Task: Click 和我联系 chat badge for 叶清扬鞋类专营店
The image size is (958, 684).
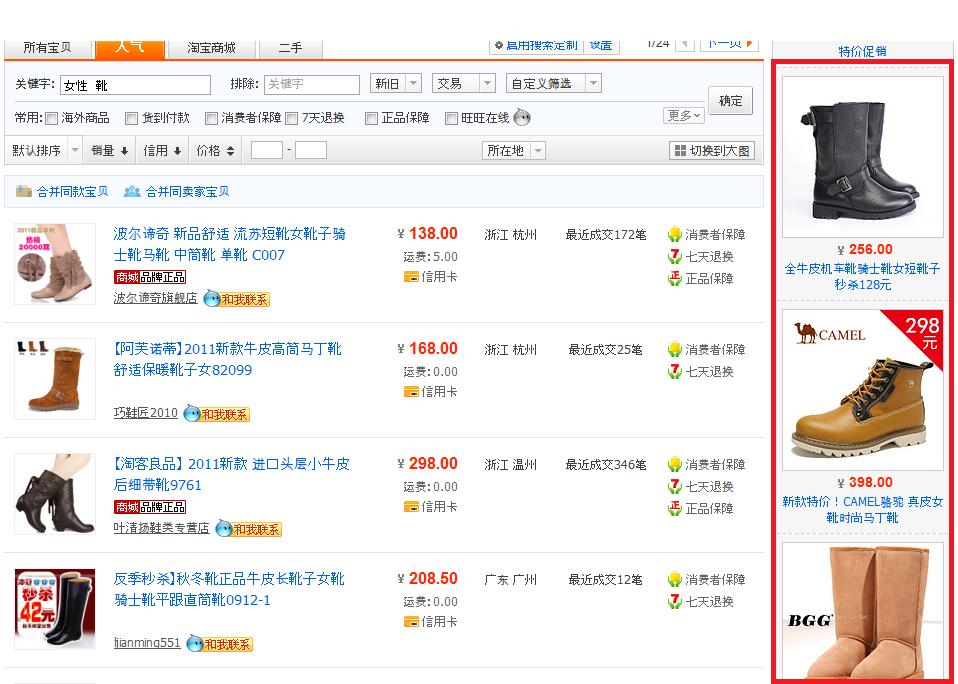Action: (249, 528)
